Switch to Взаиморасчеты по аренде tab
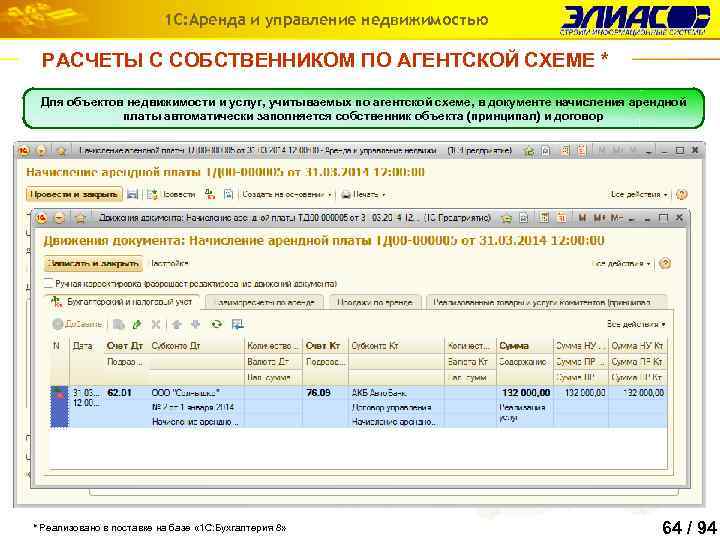Viewport: 720px width, 540px height. tap(265, 303)
